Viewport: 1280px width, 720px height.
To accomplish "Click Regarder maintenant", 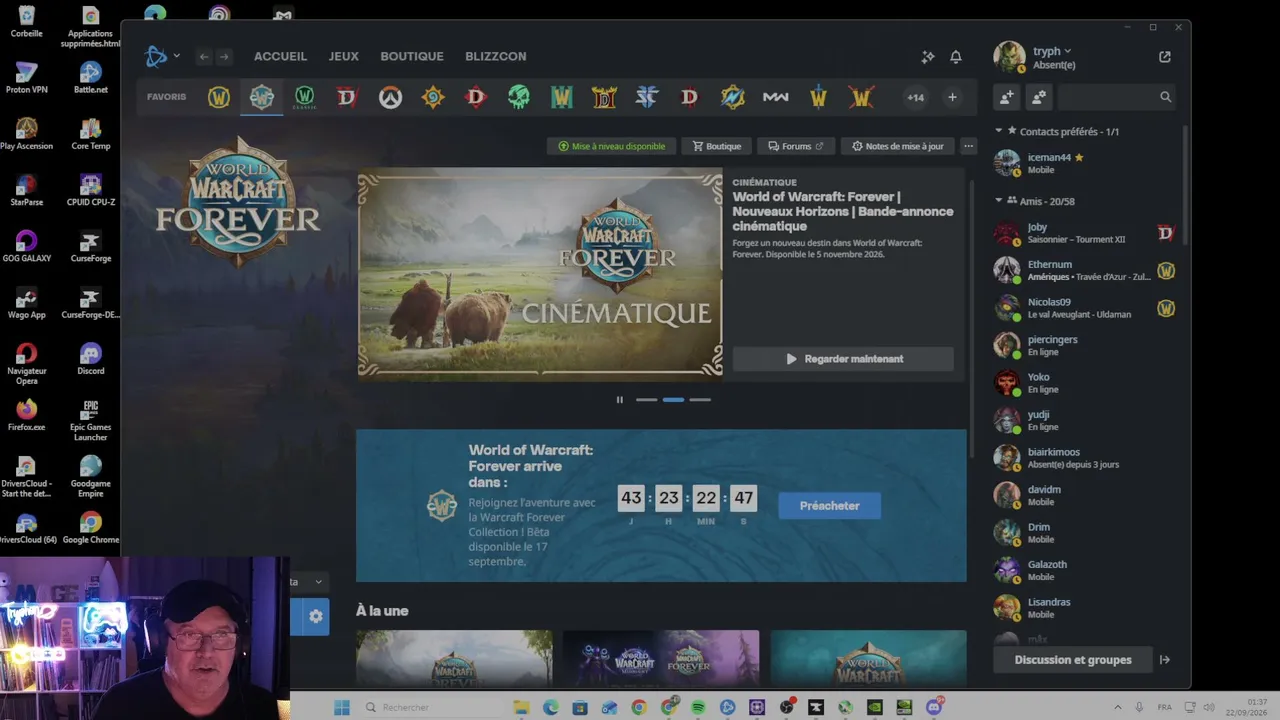I will point(843,359).
